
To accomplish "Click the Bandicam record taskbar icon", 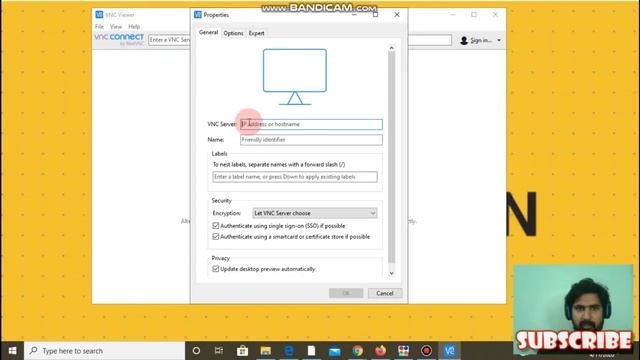I will point(427,351).
